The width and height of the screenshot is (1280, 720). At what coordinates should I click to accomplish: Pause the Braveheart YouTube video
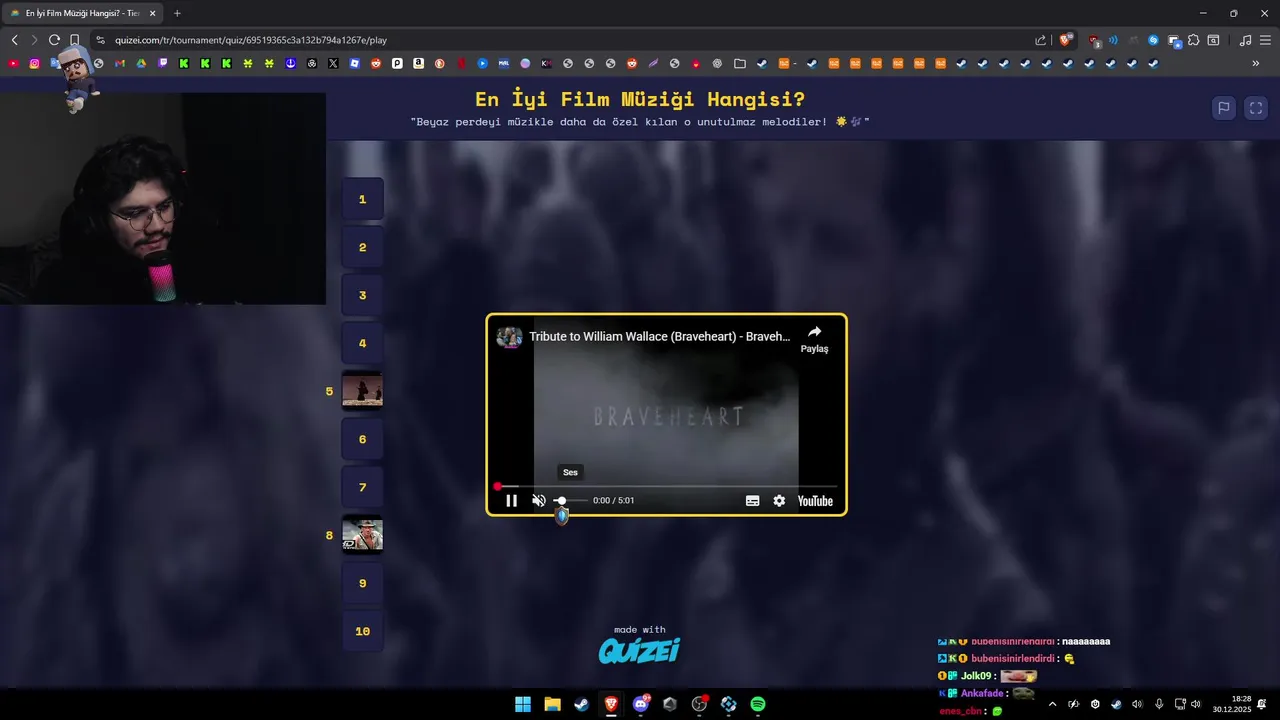click(x=511, y=501)
